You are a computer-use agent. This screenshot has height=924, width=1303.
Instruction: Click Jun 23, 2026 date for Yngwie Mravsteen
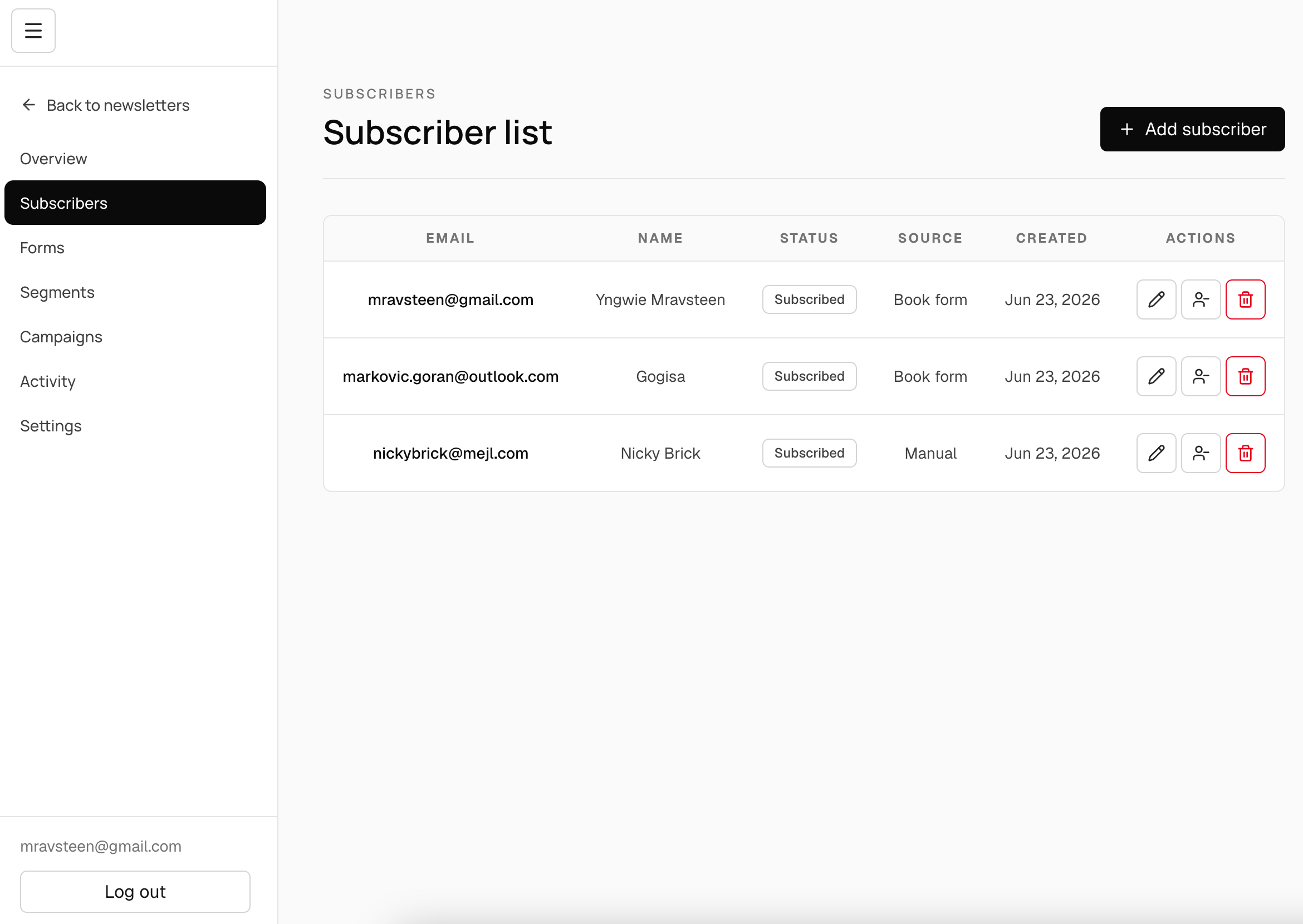click(1052, 300)
